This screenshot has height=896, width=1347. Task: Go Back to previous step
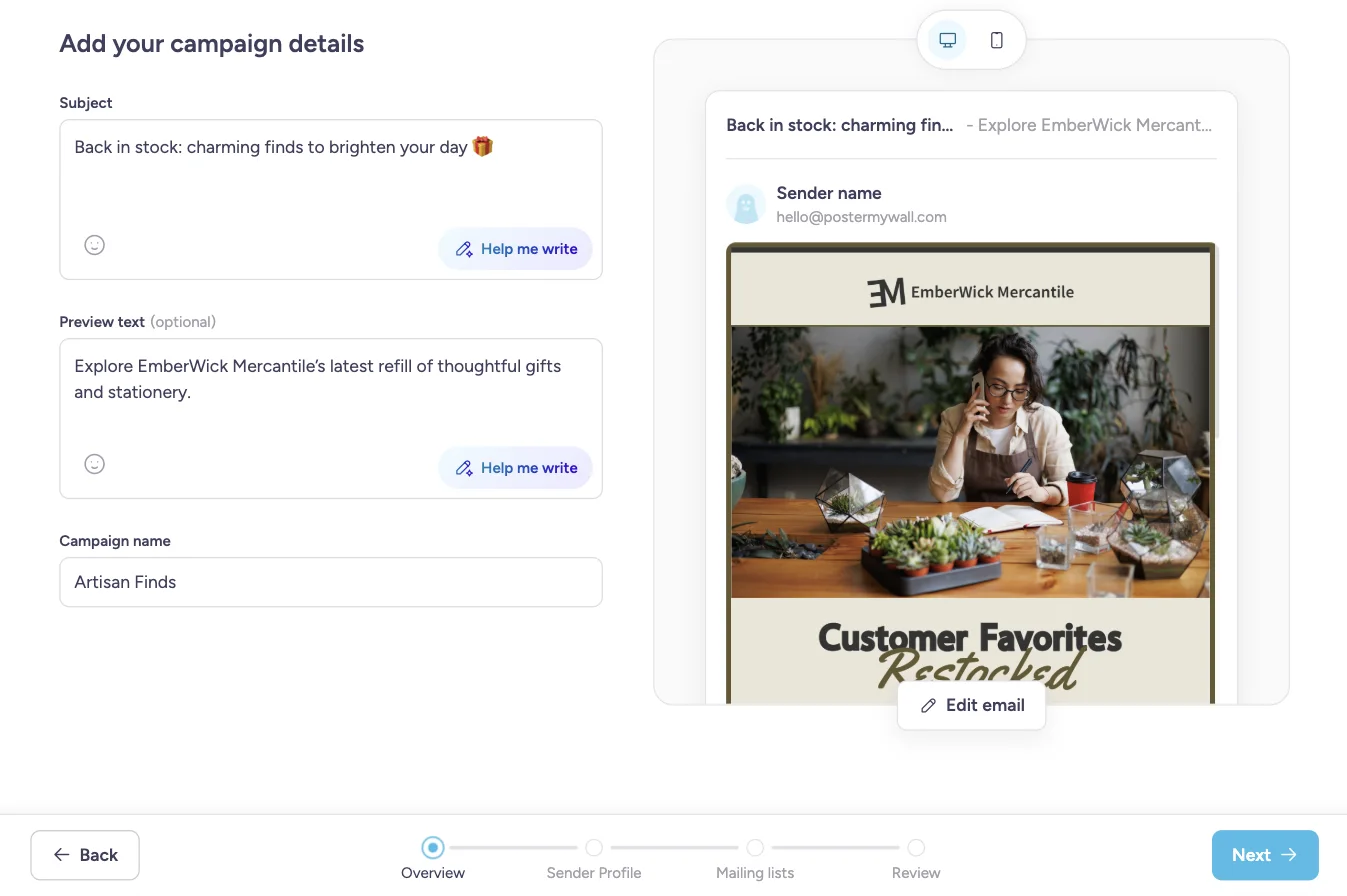point(85,855)
